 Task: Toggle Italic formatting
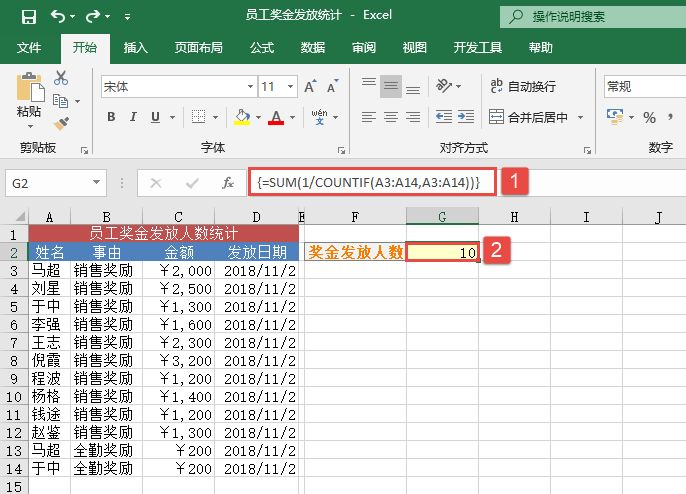[135, 117]
